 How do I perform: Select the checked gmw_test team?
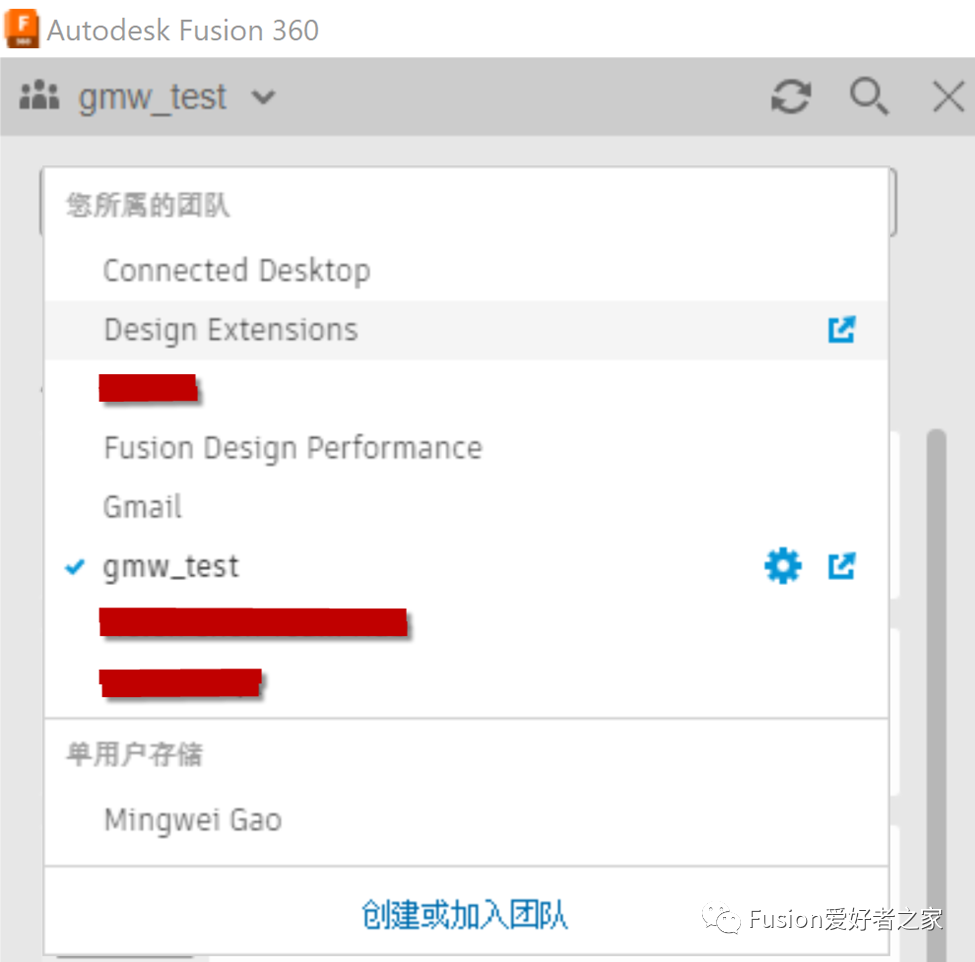click(171, 567)
